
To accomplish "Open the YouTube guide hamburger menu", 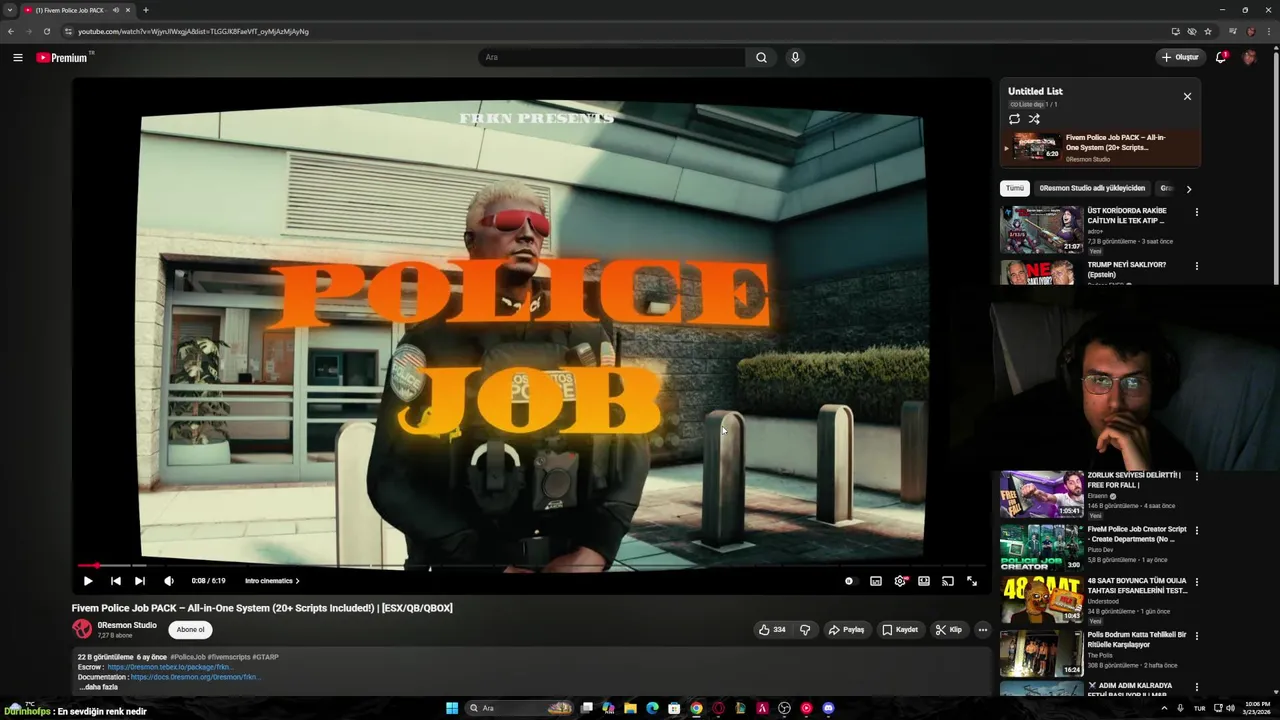I will pyautogui.click(x=17, y=57).
